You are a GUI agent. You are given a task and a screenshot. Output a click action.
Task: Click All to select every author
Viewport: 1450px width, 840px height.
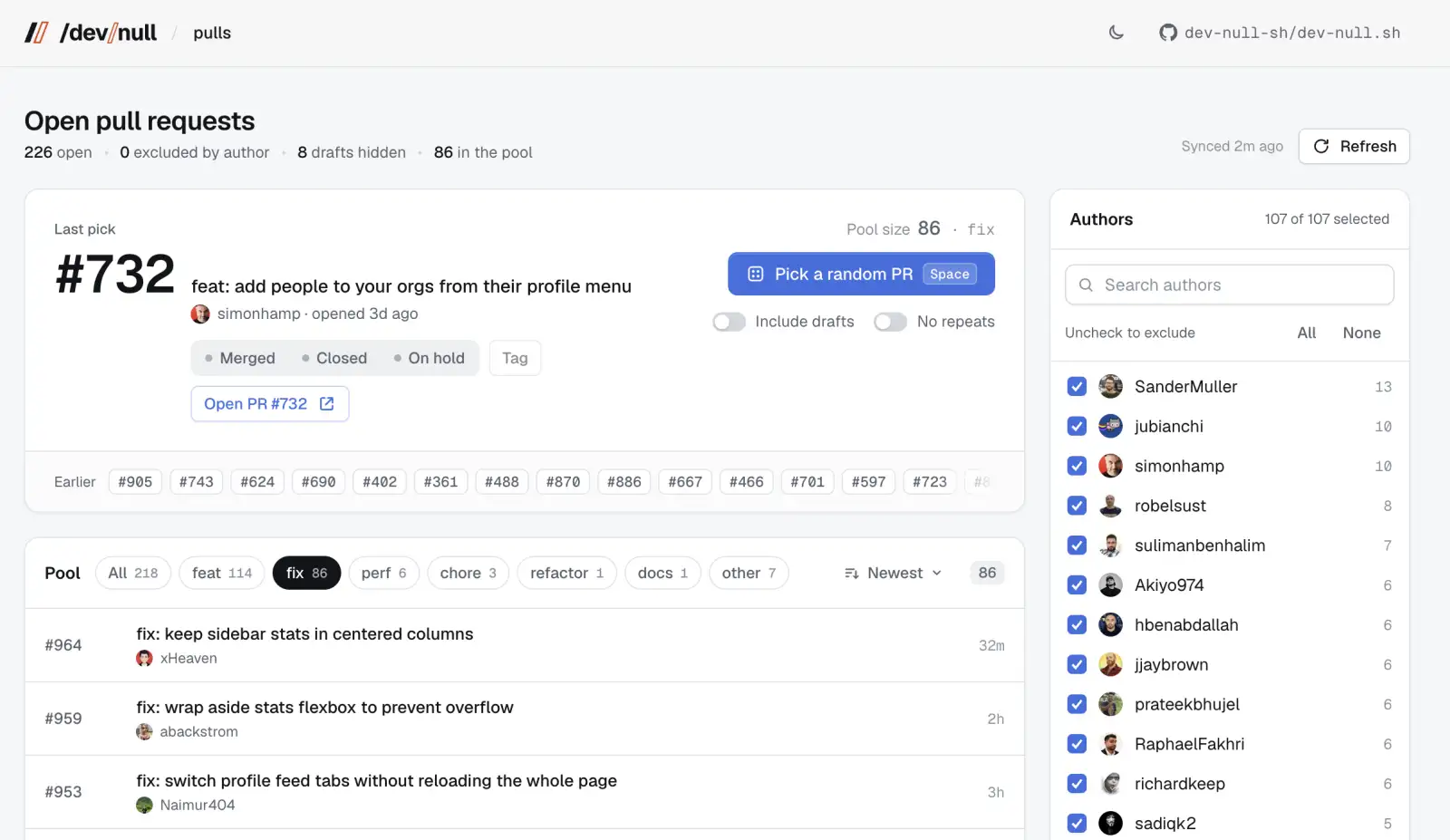tap(1306, 333)
